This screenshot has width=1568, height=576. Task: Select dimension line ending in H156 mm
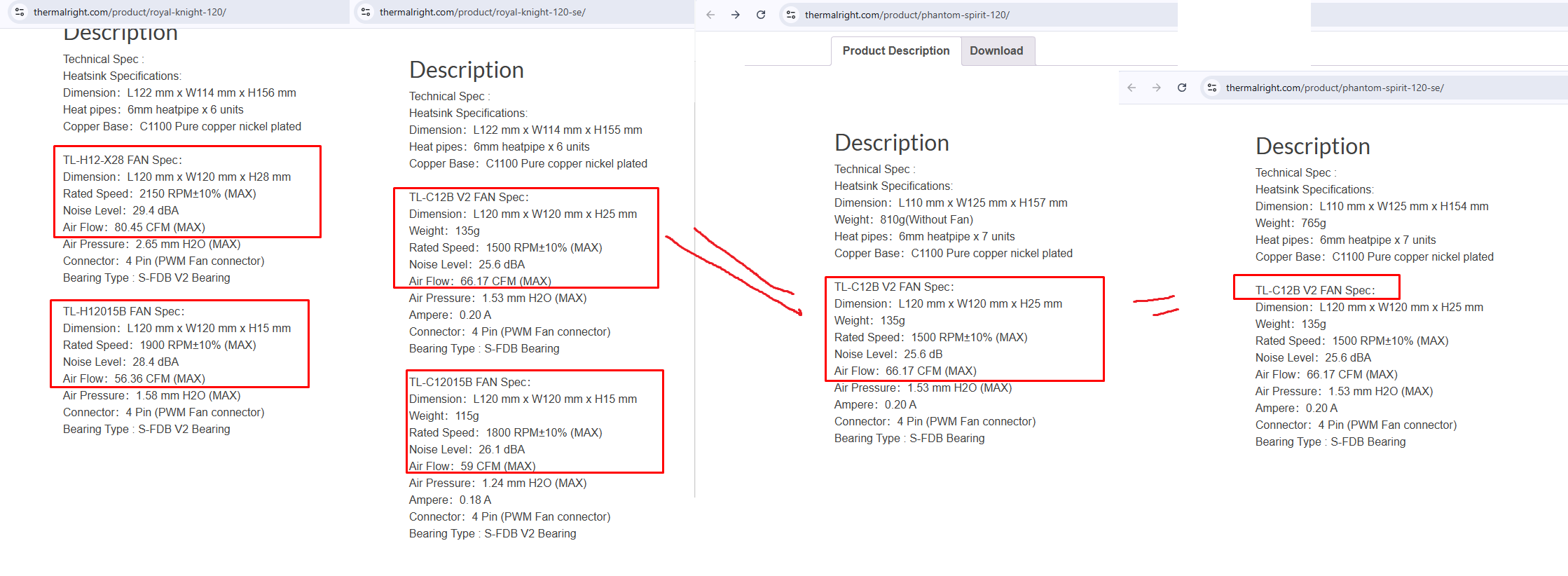[179, 92]
